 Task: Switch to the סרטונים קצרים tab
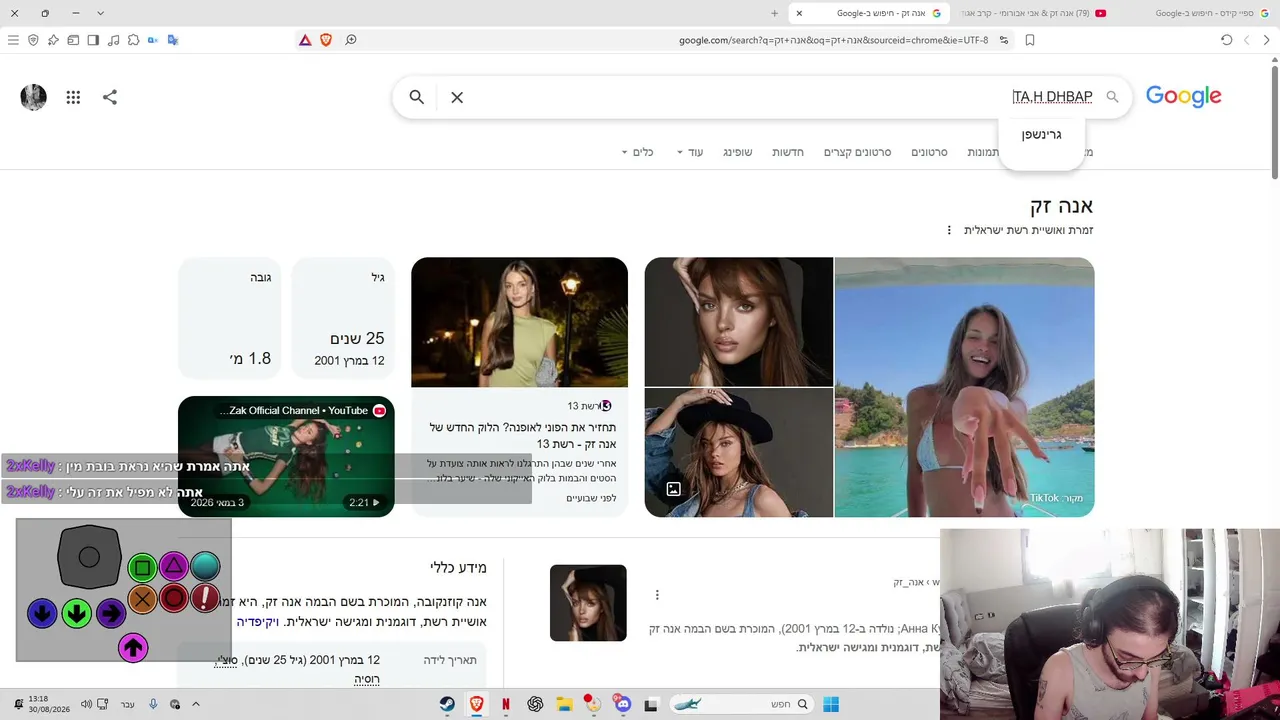pos(857,152)
